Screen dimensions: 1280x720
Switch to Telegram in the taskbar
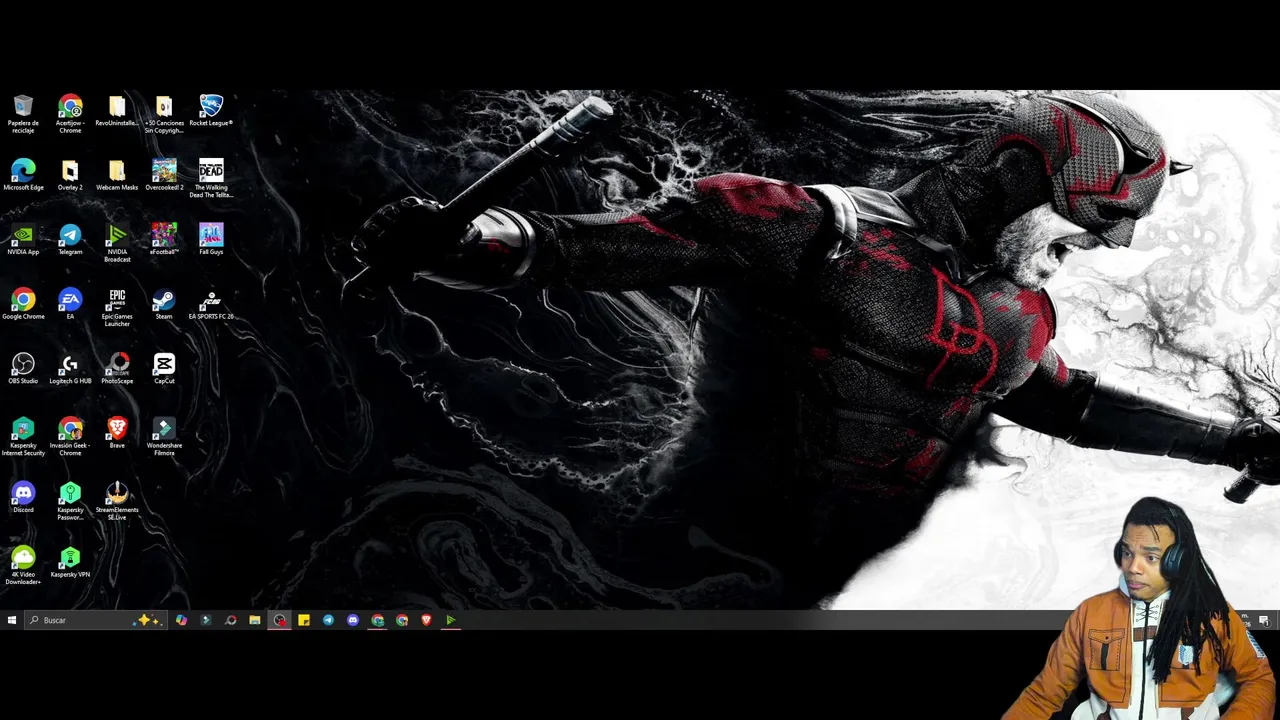point(328,620)
